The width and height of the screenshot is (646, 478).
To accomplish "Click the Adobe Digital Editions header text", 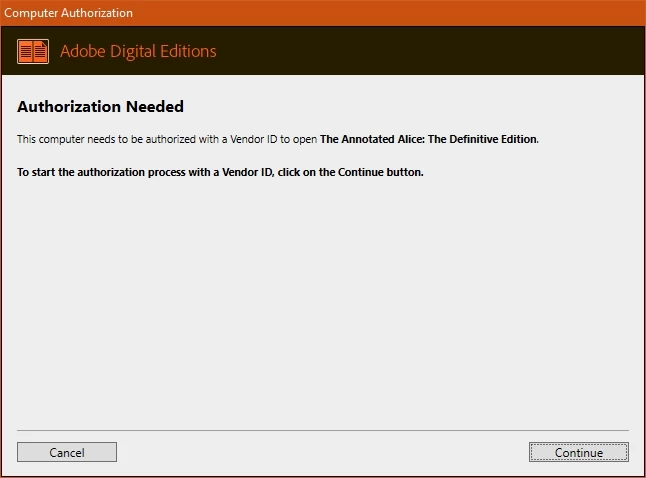I will 138,52.
